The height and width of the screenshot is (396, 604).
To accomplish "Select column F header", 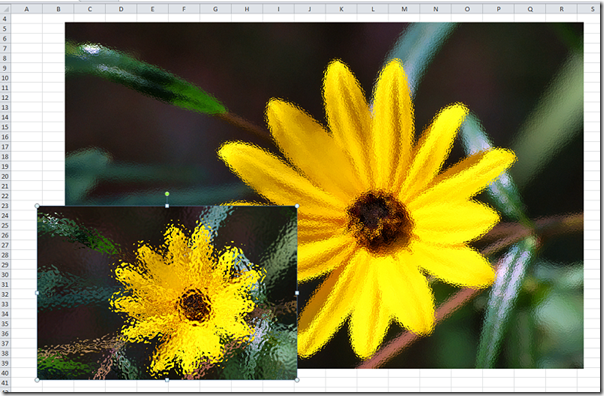I will [x=184, y=9].
